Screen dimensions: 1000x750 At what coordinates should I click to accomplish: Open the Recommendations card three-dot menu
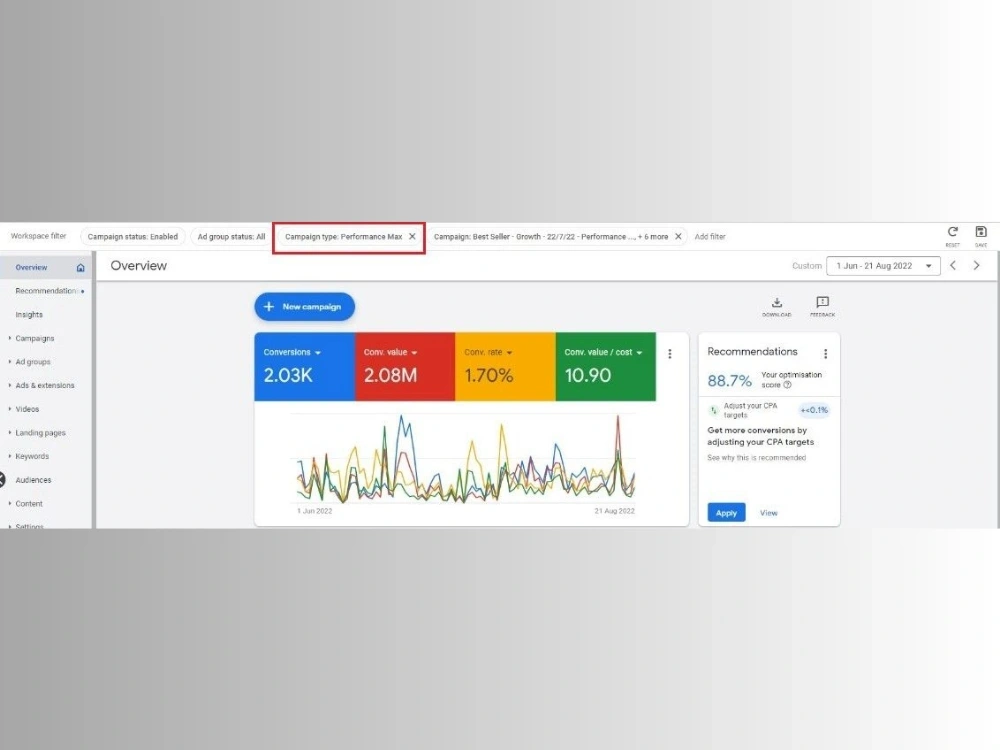pyautogui.click(x=825, y=353)
